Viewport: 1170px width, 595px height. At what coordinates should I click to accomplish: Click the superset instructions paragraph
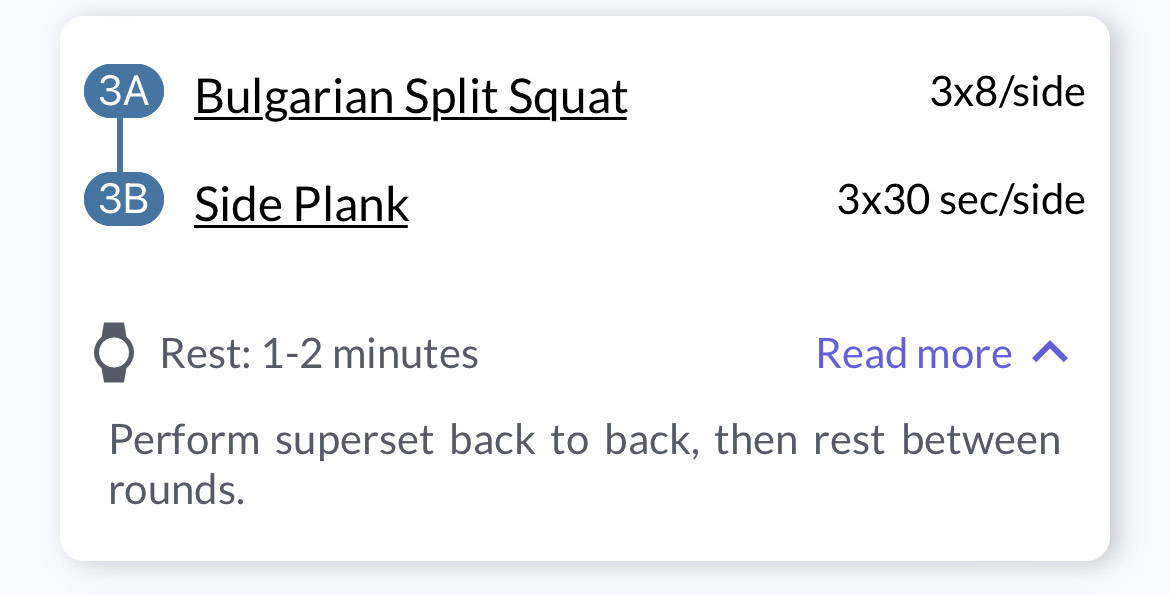(584, 464)
